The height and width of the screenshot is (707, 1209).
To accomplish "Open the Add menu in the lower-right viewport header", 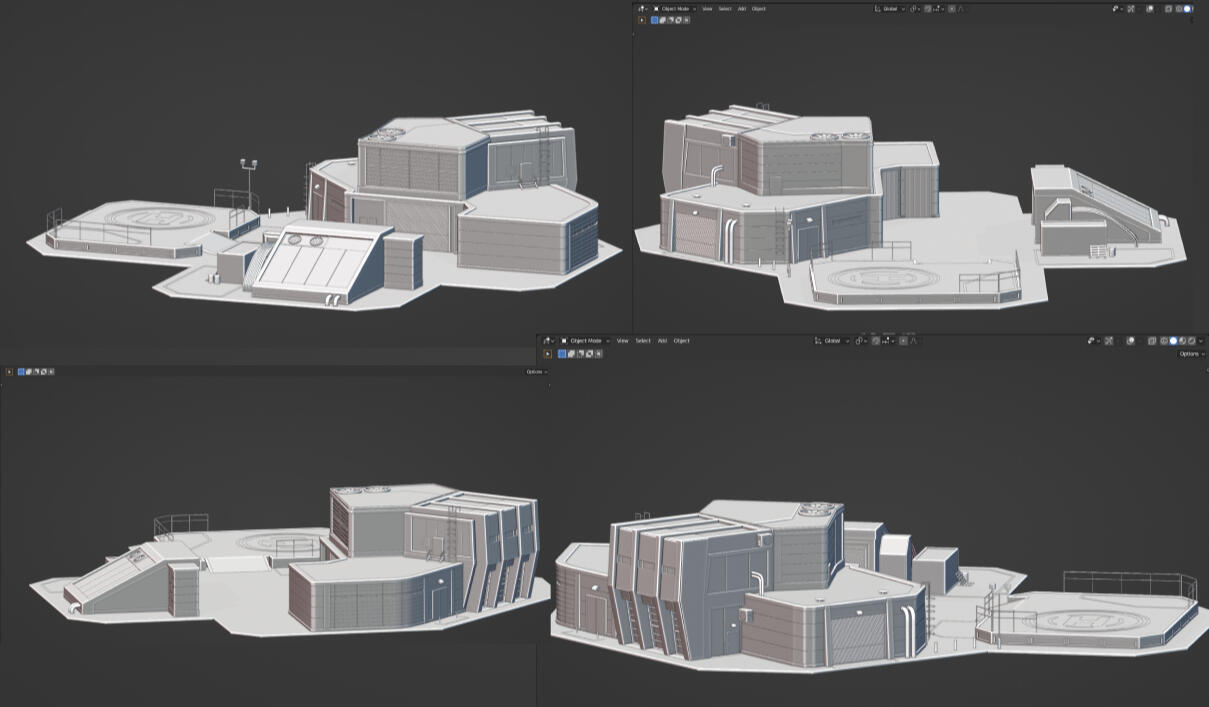I will tap(662, 341).
